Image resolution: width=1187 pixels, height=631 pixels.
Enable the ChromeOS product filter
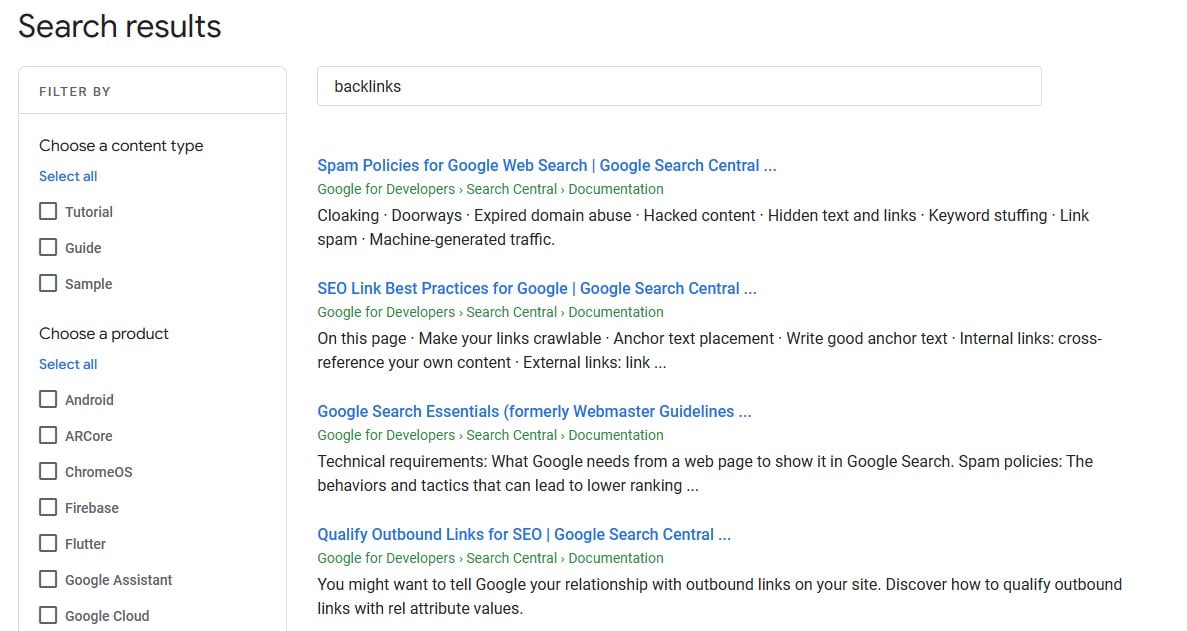click(47, 471)
